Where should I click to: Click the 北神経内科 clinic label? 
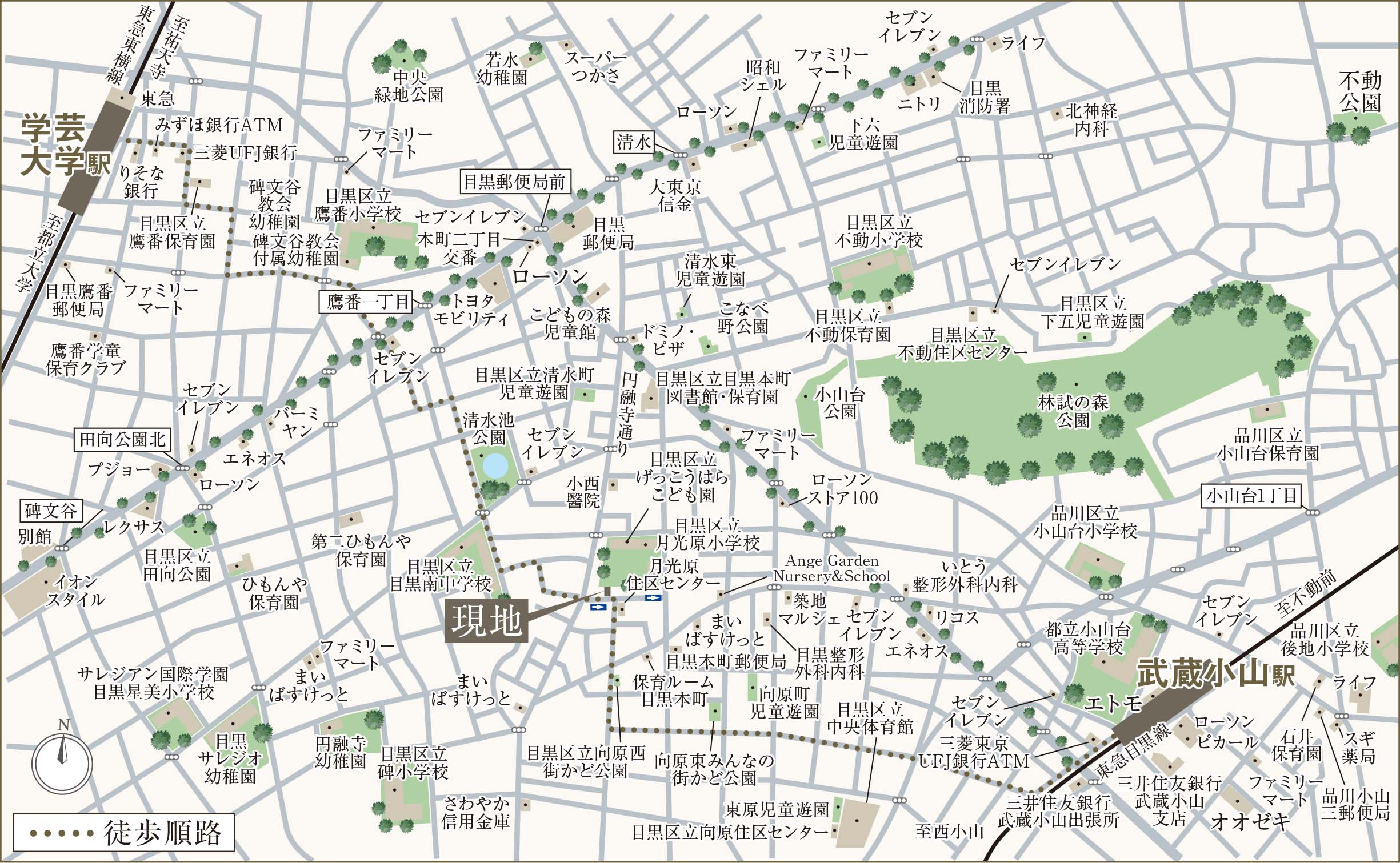pos(1091,120)
